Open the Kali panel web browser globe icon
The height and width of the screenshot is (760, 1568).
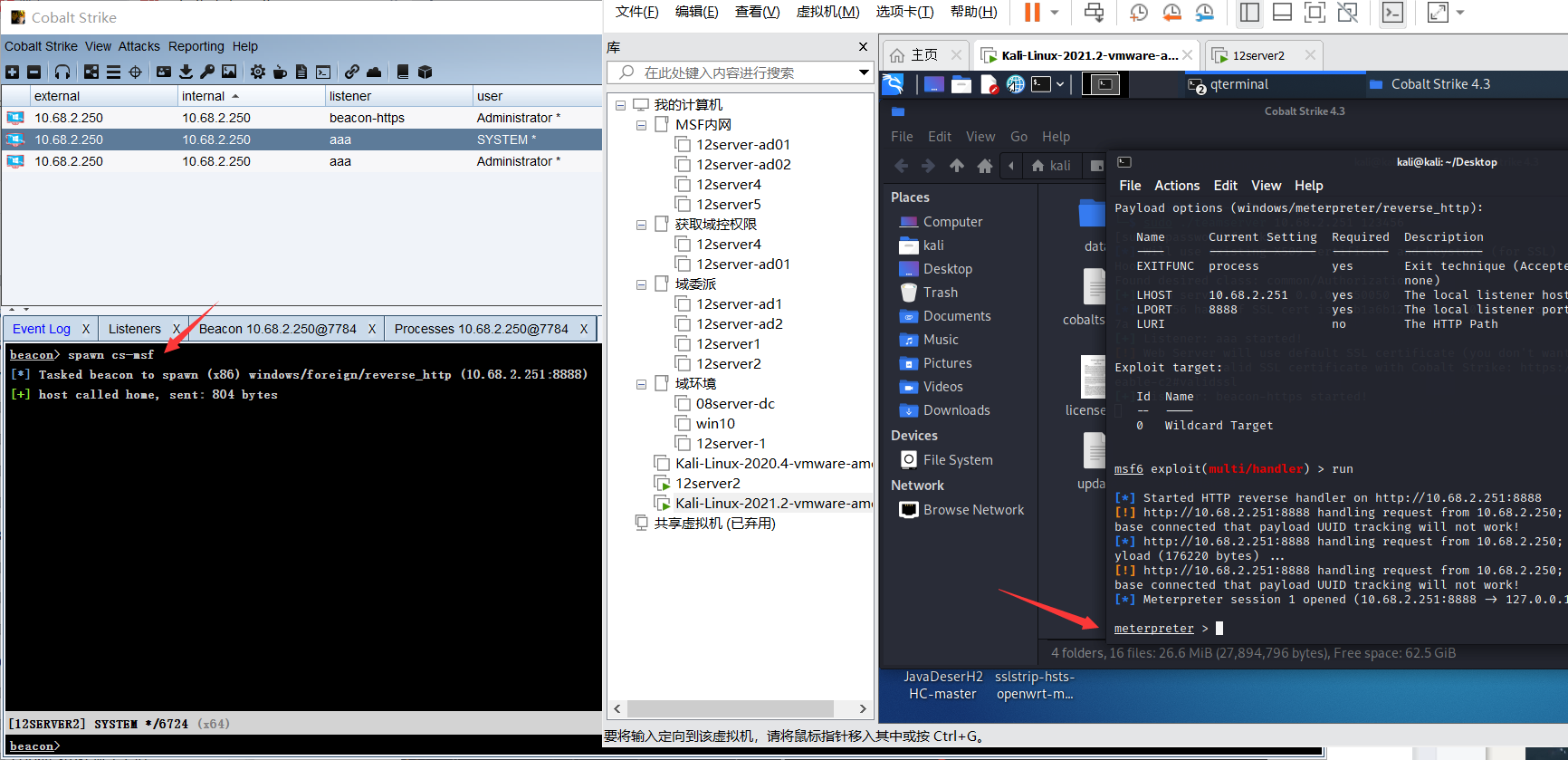pyautogui.click(x=1016, y=84)
